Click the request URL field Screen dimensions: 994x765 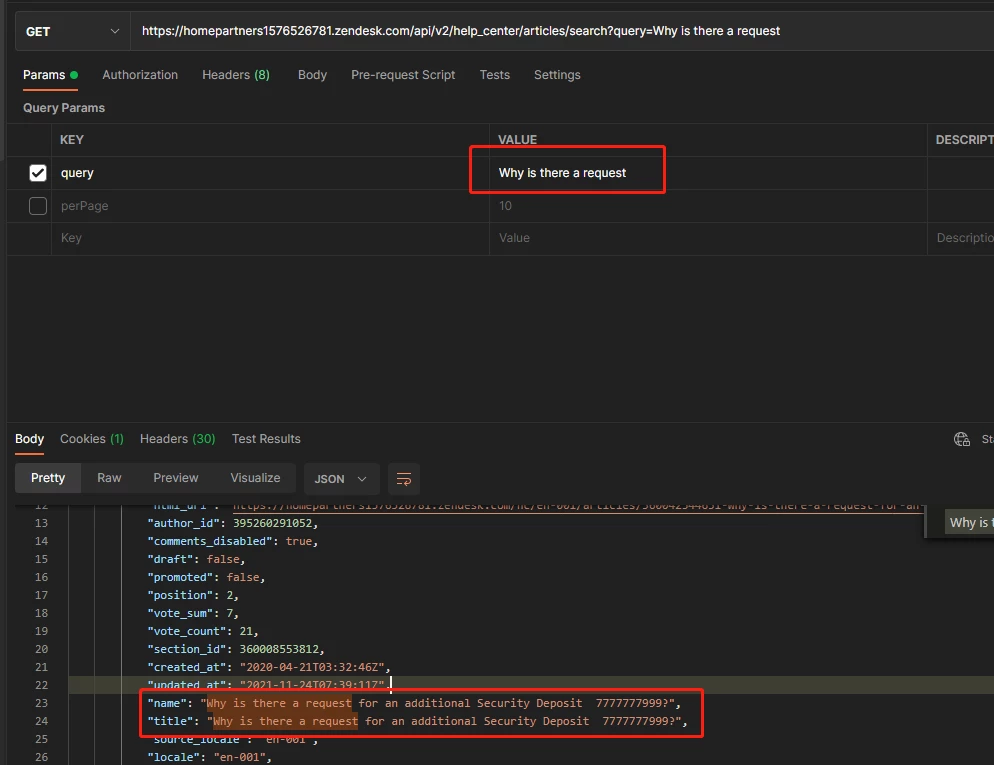pos(562,31)
